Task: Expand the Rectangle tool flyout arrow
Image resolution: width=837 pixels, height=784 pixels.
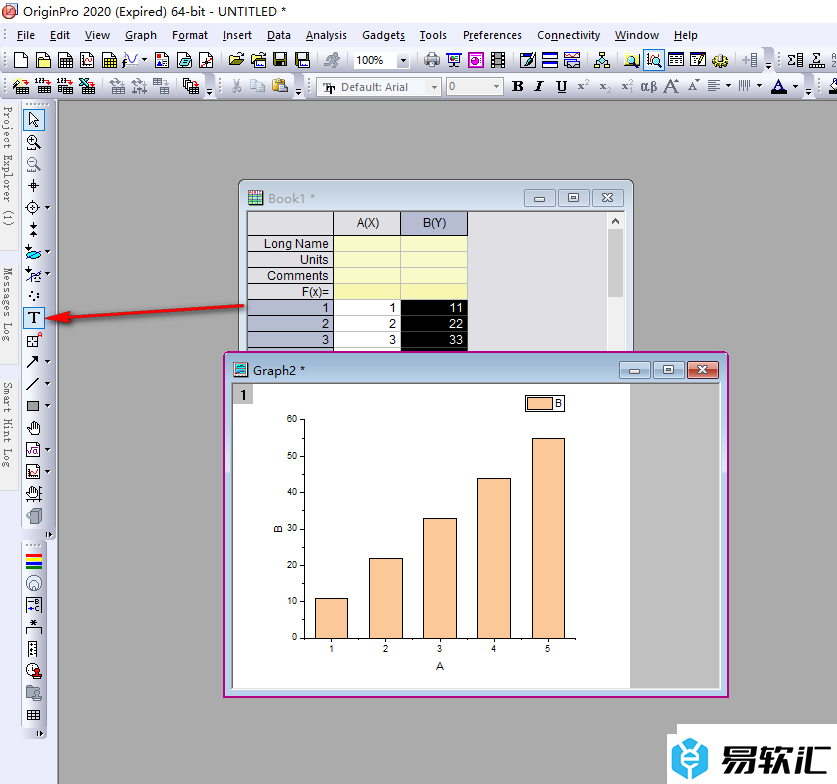Action: (48, 406)
